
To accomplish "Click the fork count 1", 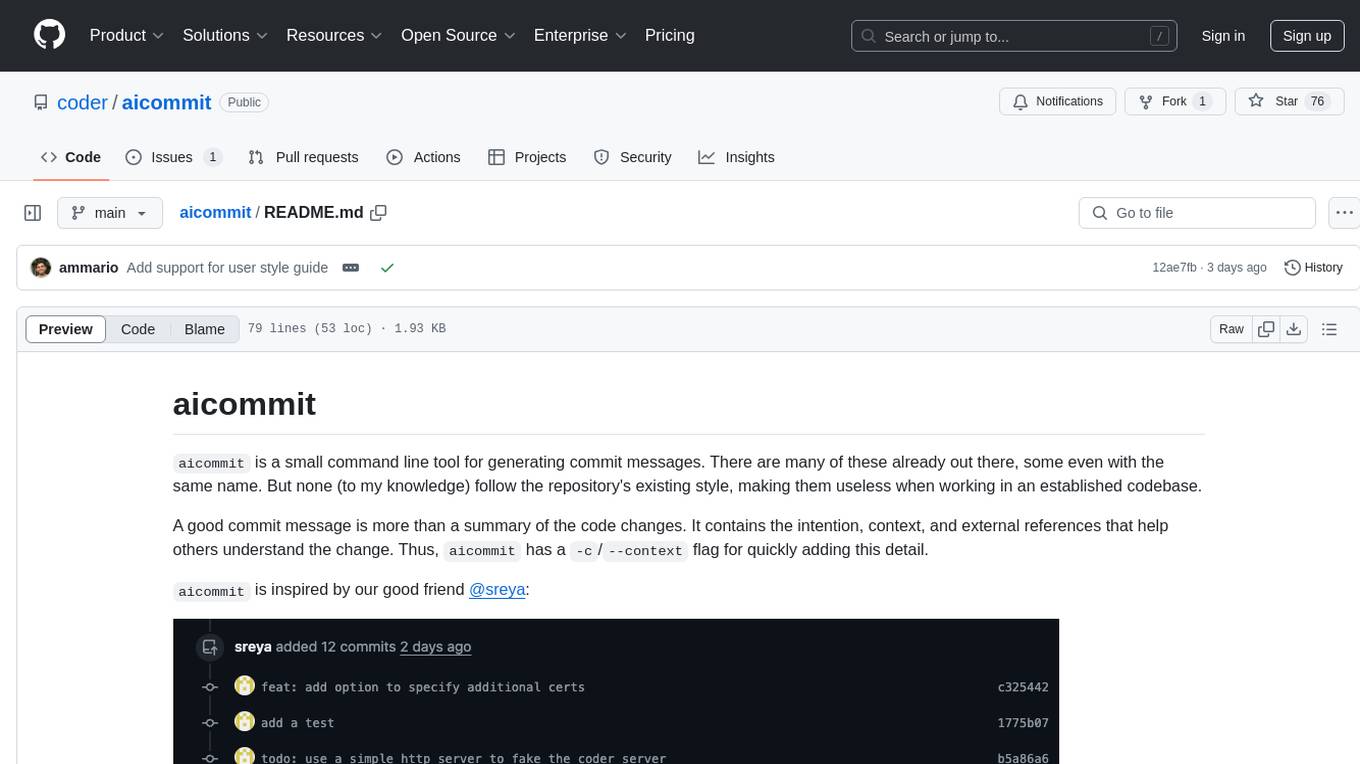I will pos(1203,101).
